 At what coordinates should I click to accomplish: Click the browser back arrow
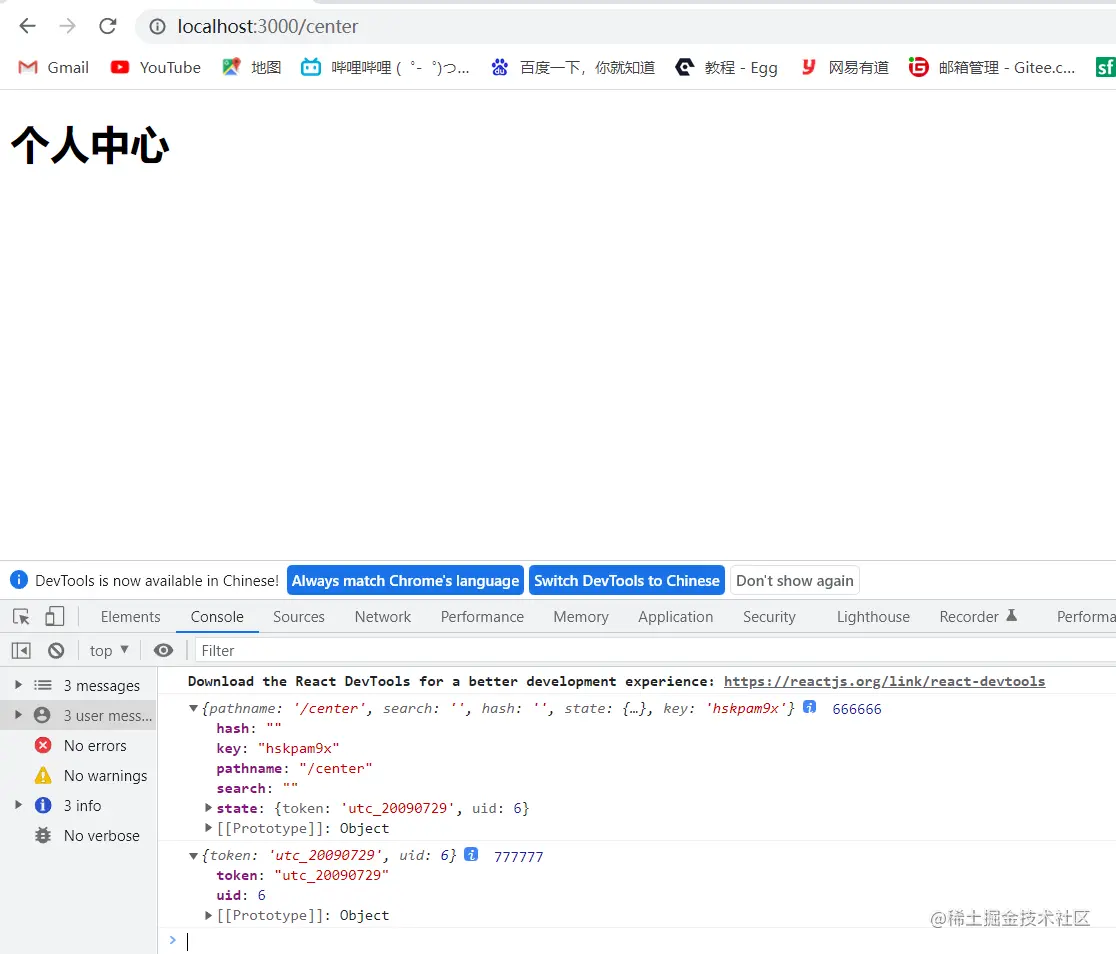27,26
